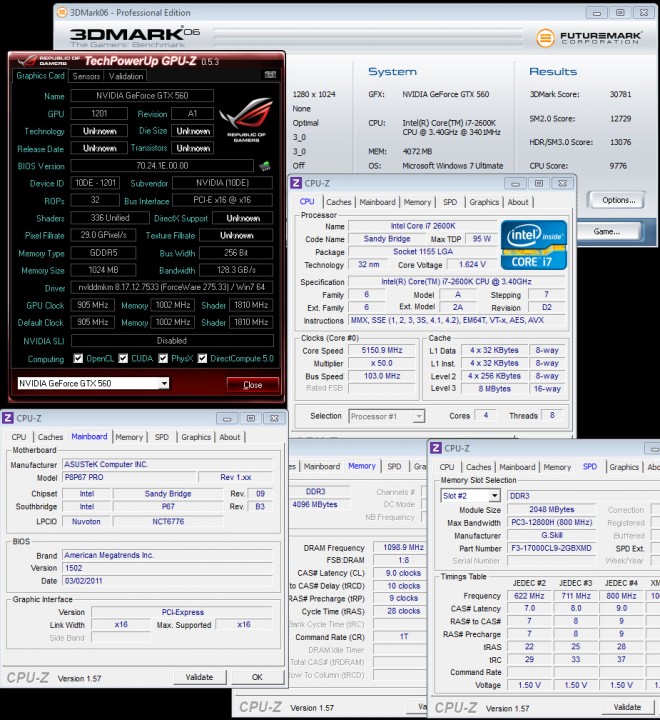This screenshot has height=720, width=660.
Task: Click the Manufacturer value ASUSTeK Computer INC.
Action: [x=168, y=465]
